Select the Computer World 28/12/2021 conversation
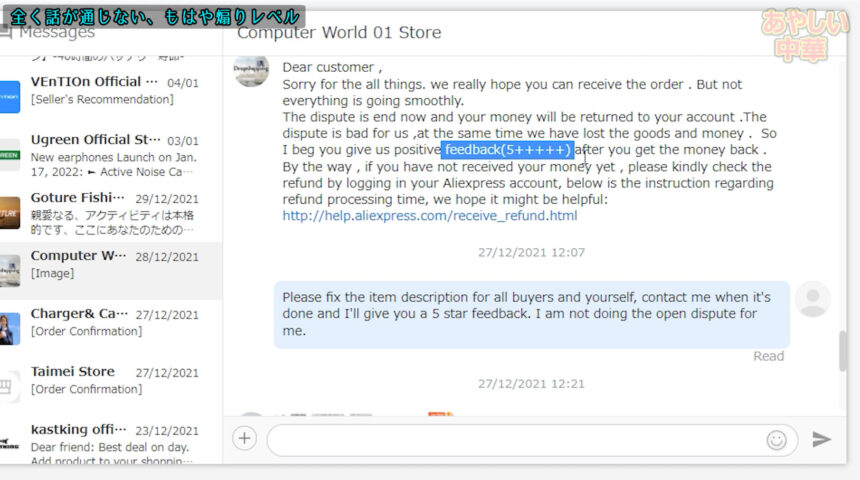Screen dimensions: 860x480 pyautogui.click(x=112, y=264)
